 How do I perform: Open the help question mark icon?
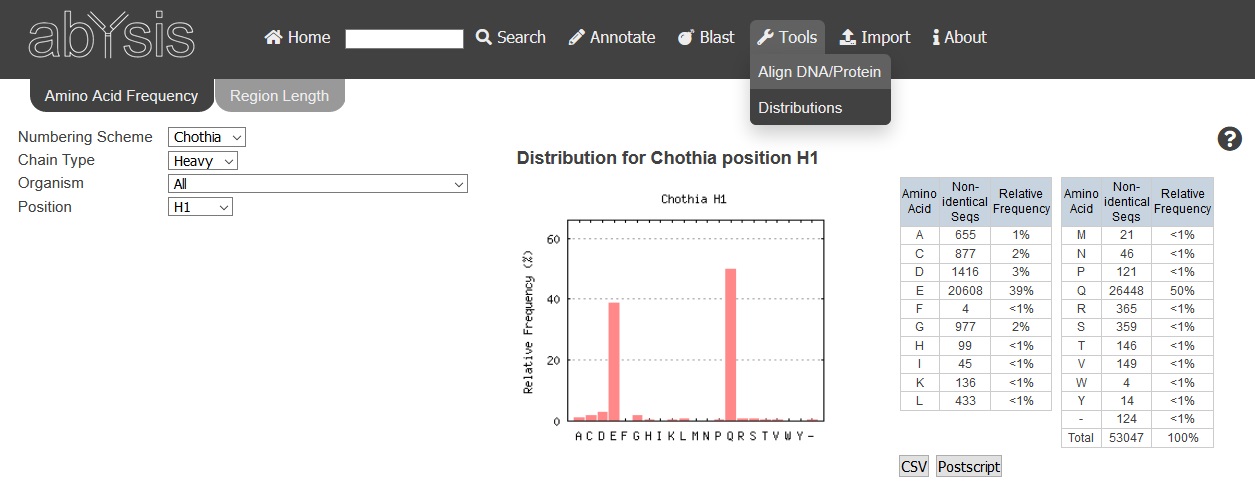click(1230, 139)
